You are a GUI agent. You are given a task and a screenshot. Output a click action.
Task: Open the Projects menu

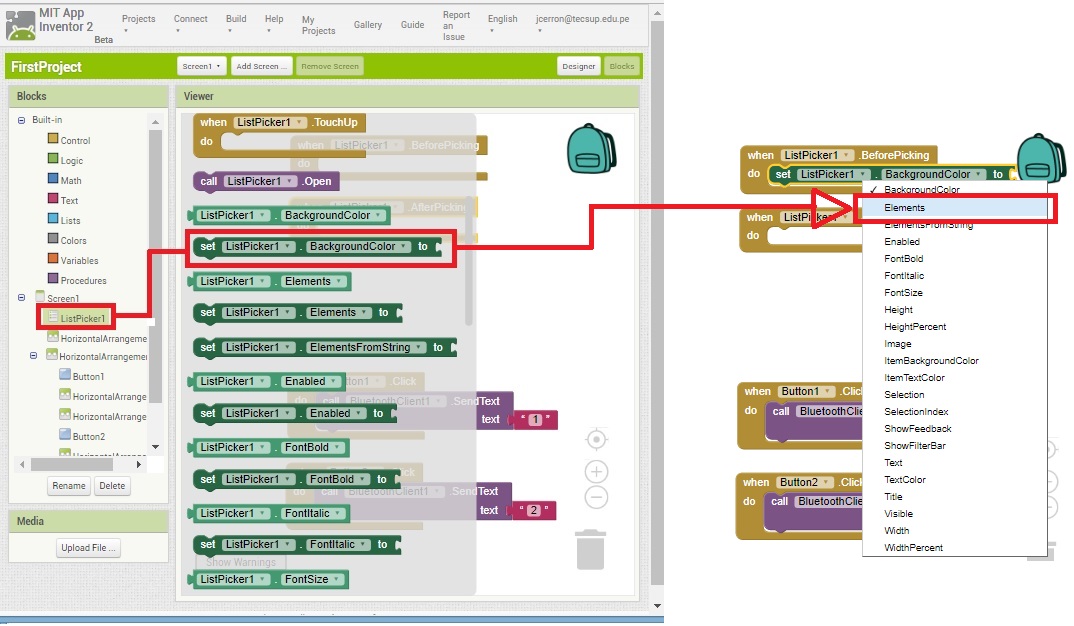tap(138, 23)
